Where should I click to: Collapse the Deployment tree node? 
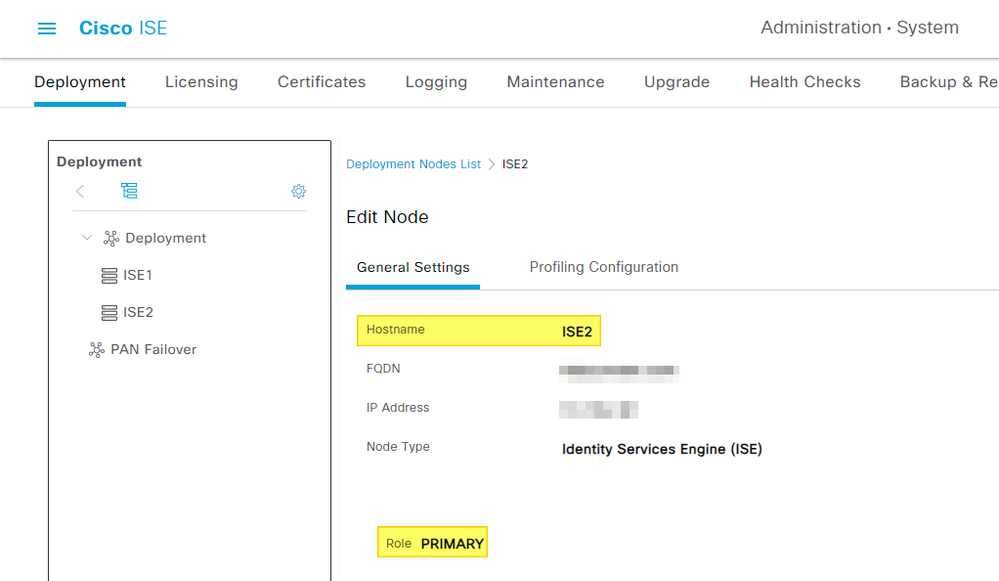pos(87,238)
